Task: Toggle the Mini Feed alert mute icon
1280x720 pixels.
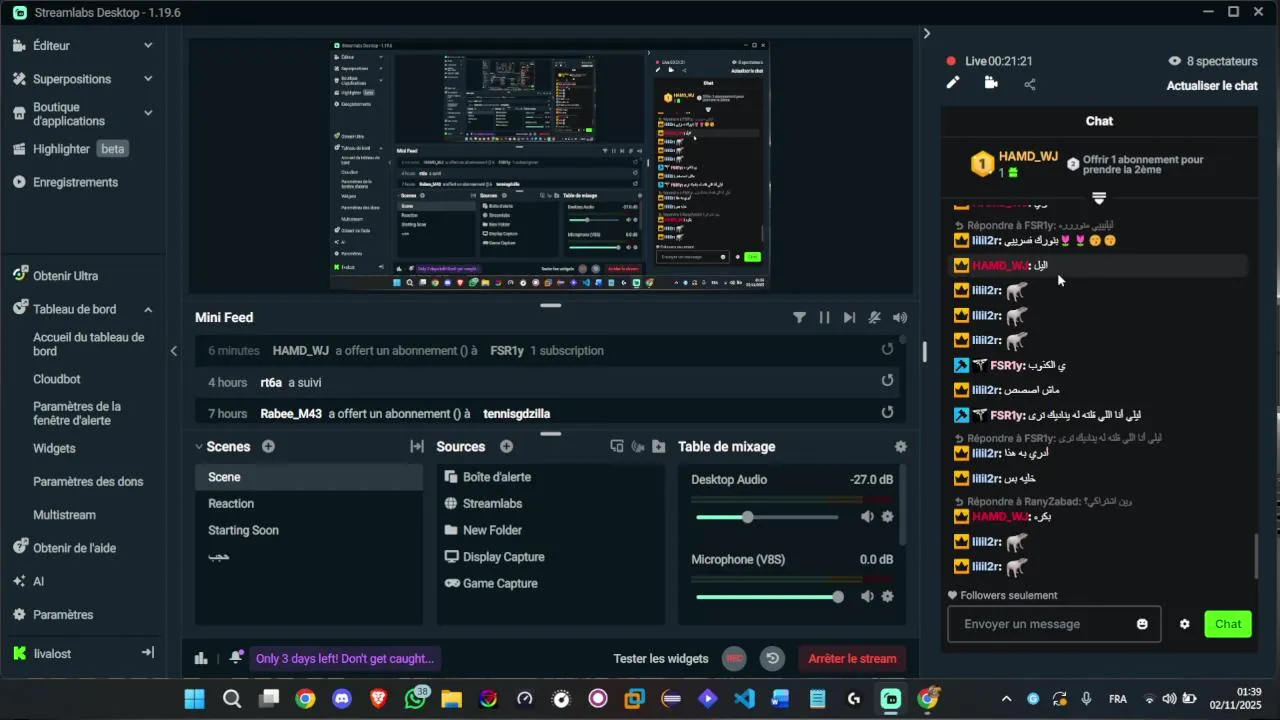Action: [x=875, y=318]
